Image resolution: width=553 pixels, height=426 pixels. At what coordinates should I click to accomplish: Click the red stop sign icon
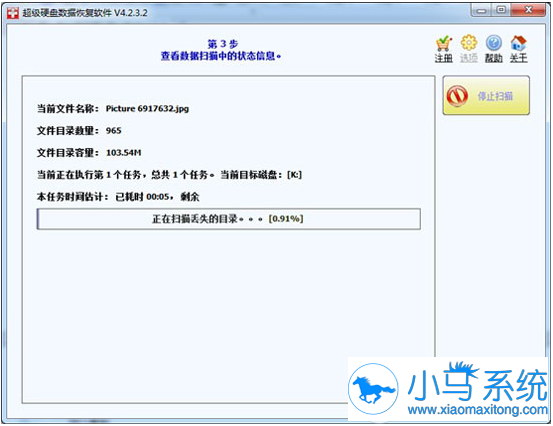pos(457,96)
